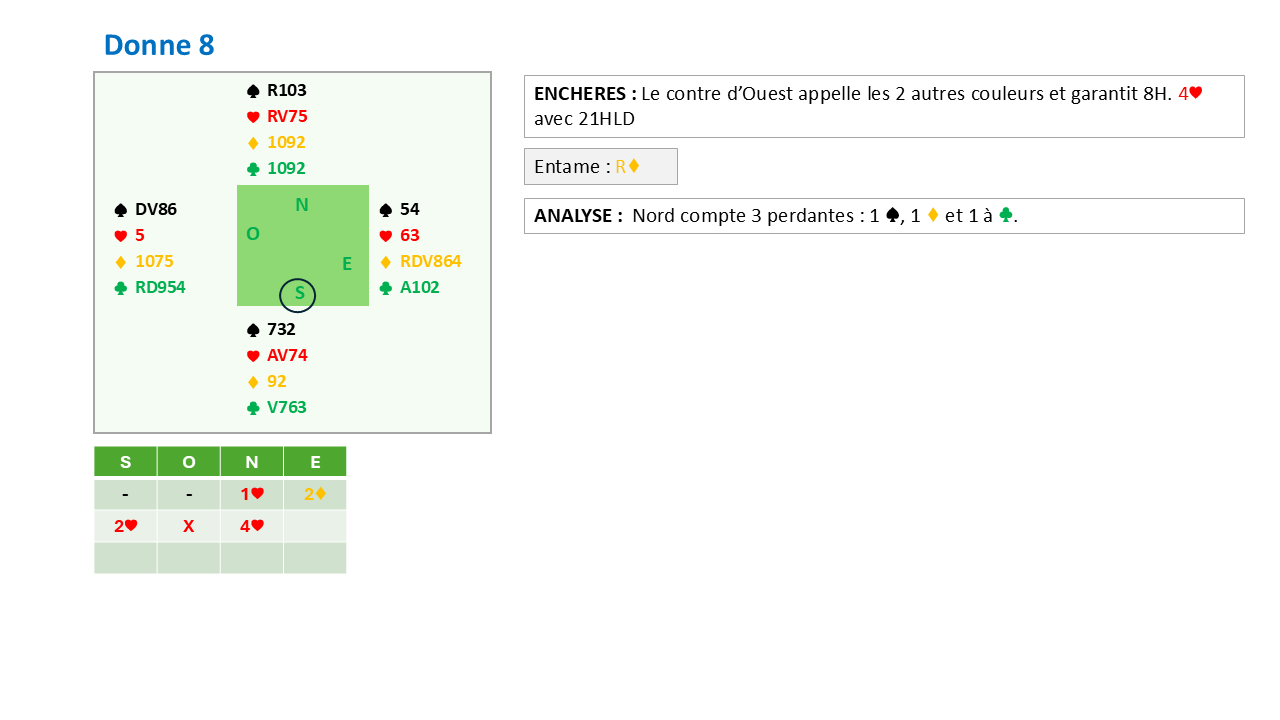This screenshot has width=1280, height=720.
Task: Click the diamond icon in the Entame box
Action: click(x=633, y=167)
